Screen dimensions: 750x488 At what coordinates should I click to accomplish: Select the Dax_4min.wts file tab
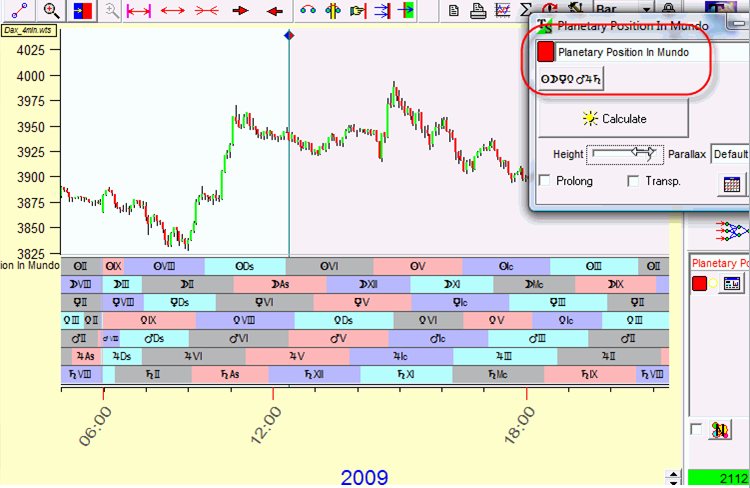pyautogui.click(x=28, y=30)
